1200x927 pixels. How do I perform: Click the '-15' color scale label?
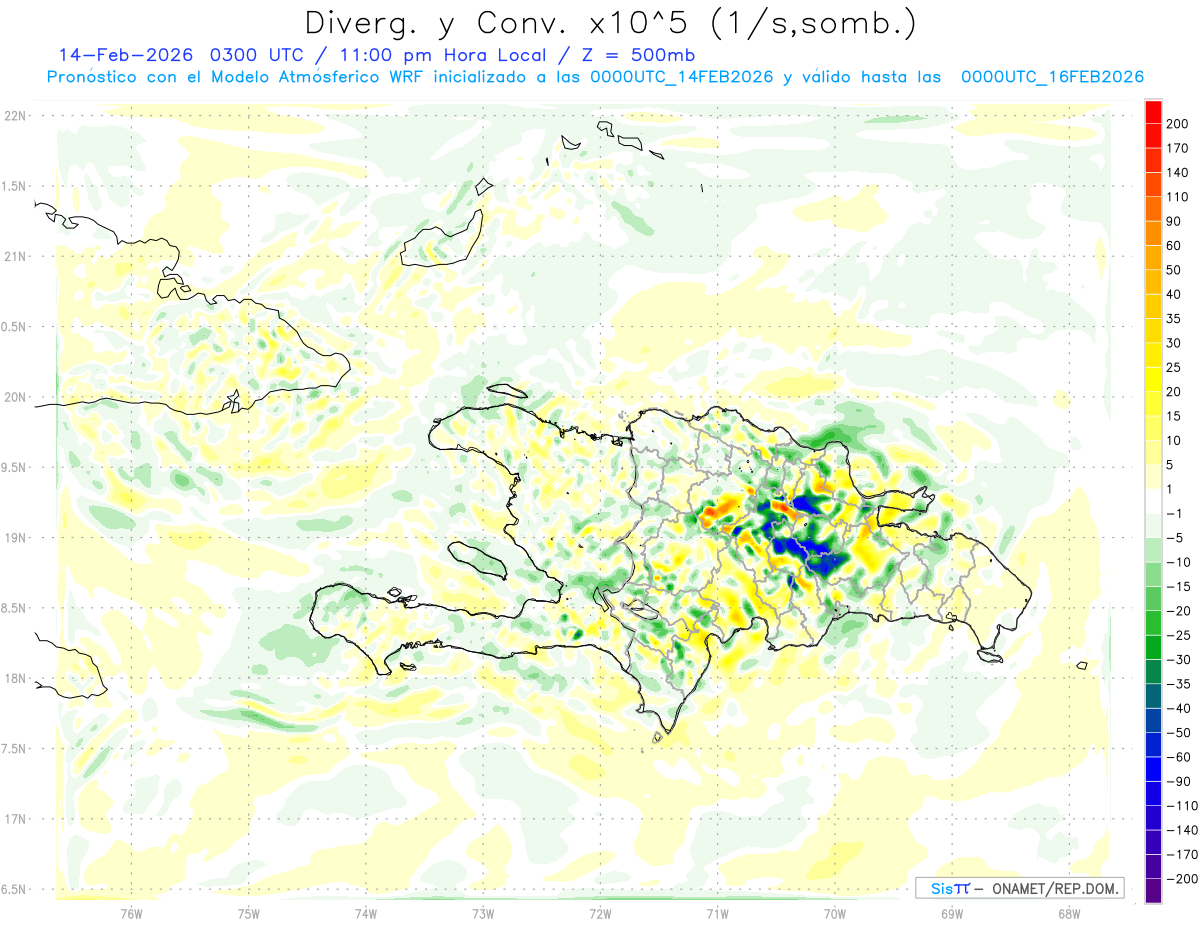pos(1178,586)
